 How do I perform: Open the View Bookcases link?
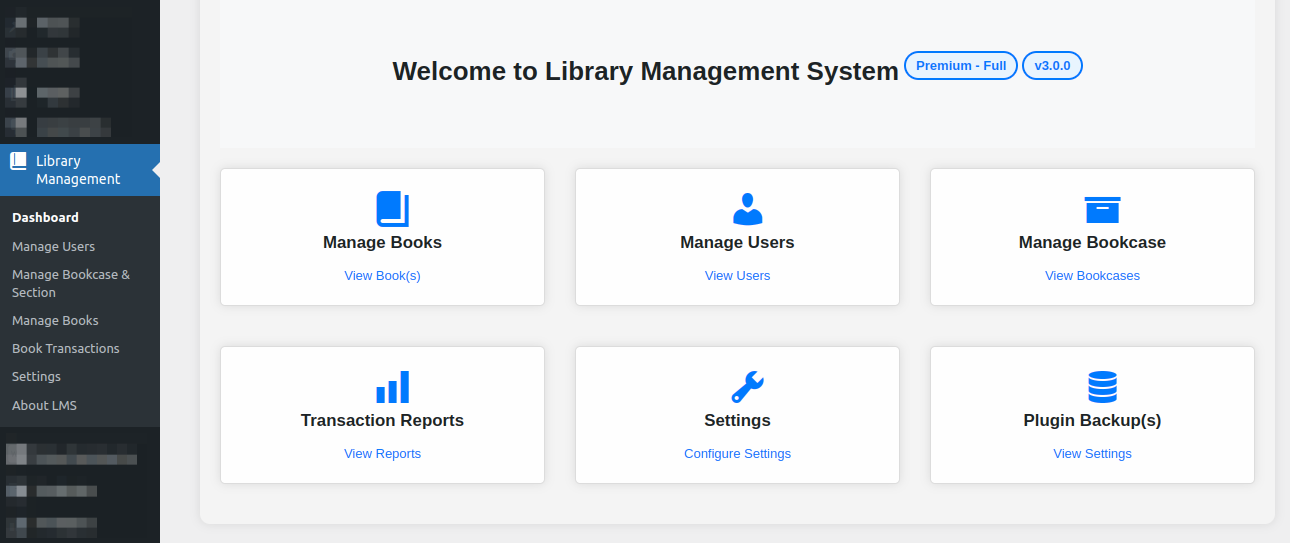coord(1092,276)
